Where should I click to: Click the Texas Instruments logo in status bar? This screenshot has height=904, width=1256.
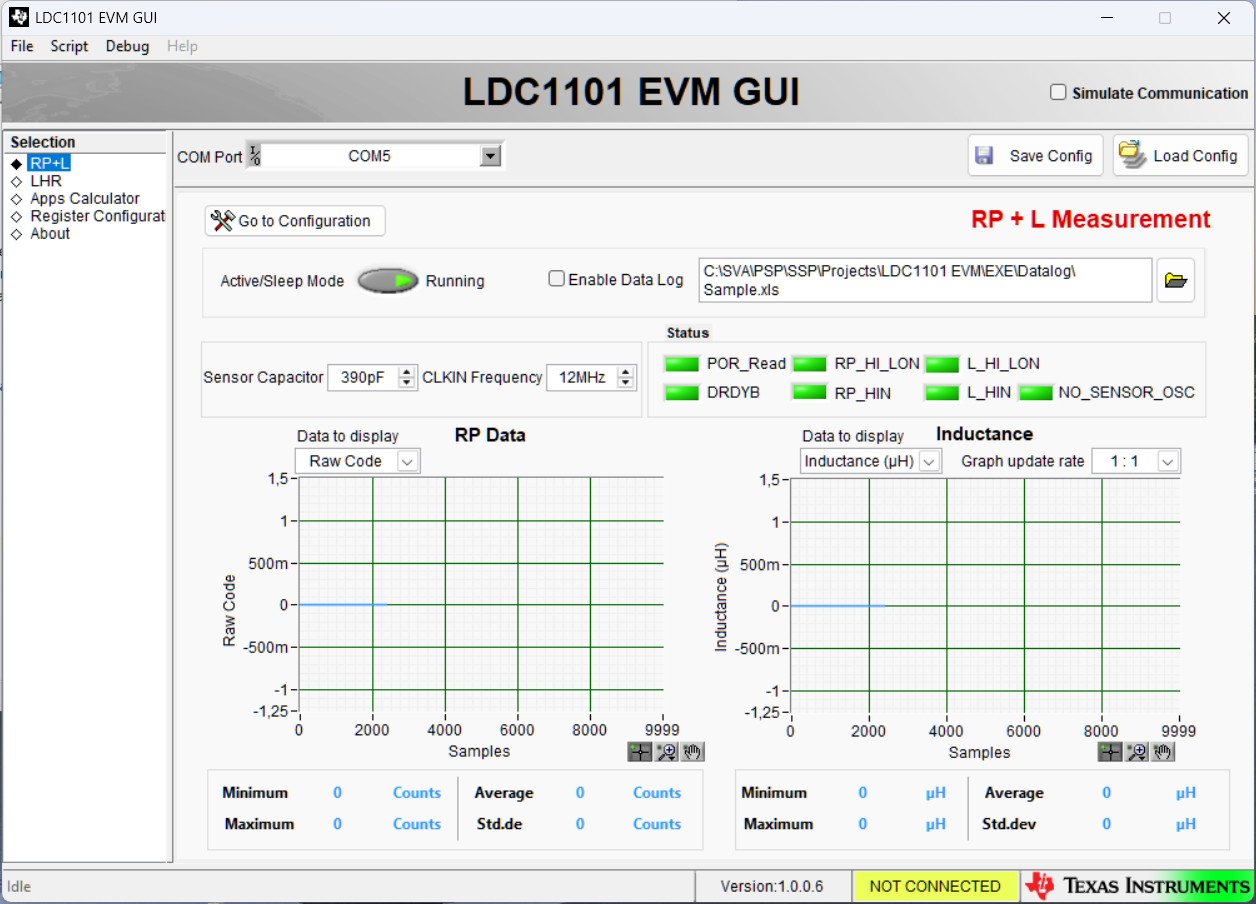coord(1138,886)
